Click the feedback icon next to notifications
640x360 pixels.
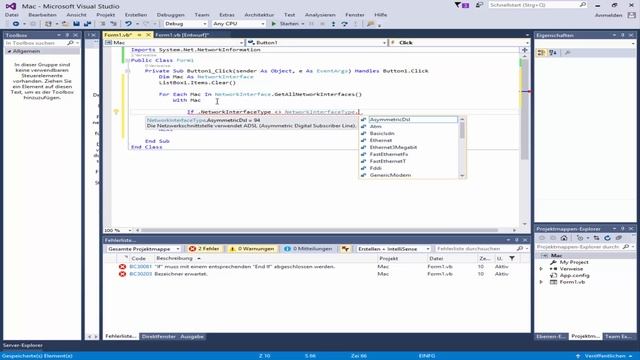479,5
